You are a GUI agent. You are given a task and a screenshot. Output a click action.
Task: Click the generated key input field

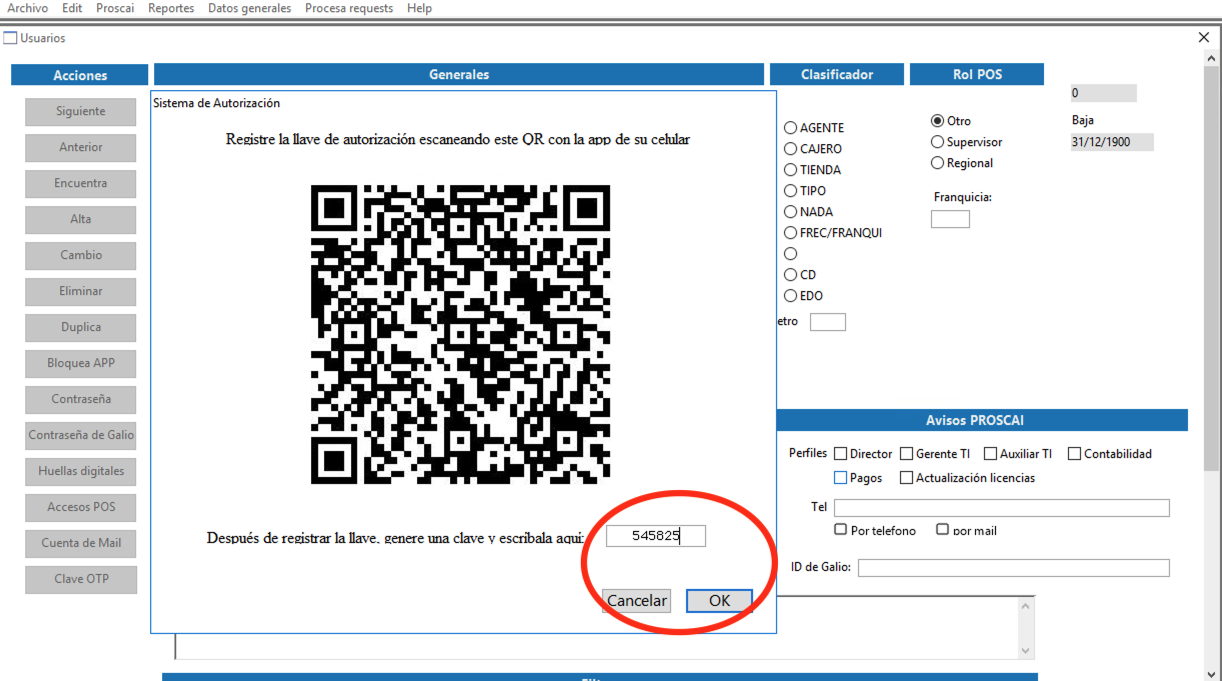point(656,536)
